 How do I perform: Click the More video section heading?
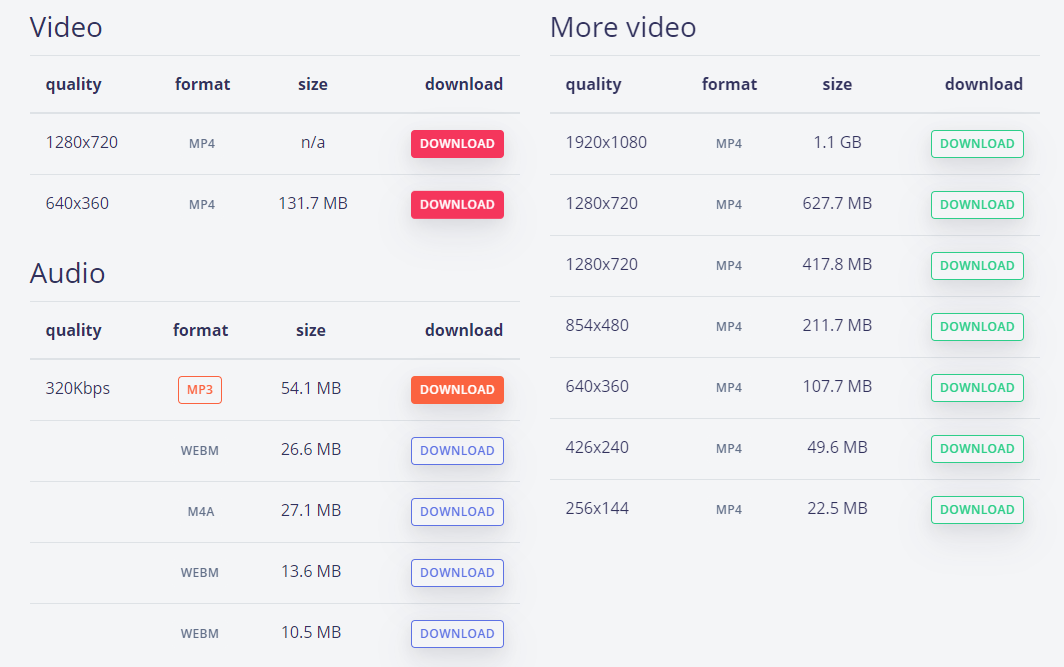(x=623, y=27)
